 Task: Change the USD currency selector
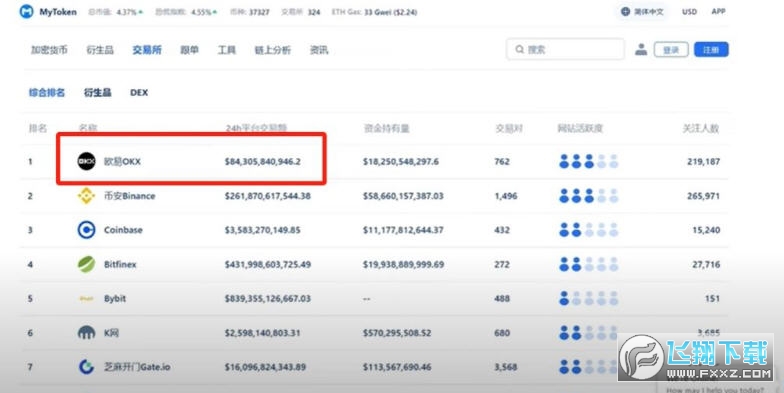690,12
